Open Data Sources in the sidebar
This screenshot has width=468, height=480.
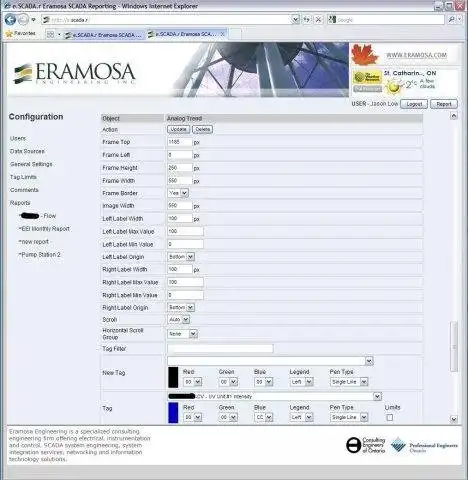[27, 151]
